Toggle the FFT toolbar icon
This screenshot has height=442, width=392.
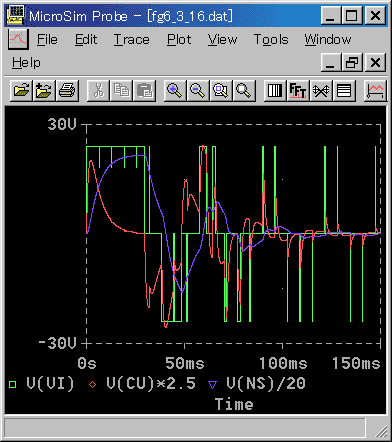298,90
